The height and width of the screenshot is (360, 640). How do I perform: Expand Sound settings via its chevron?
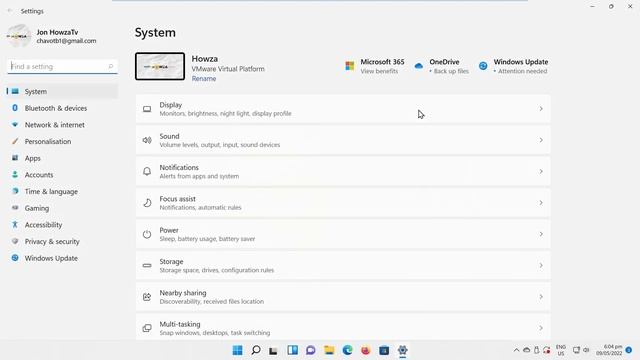click(x=541, y=140)
